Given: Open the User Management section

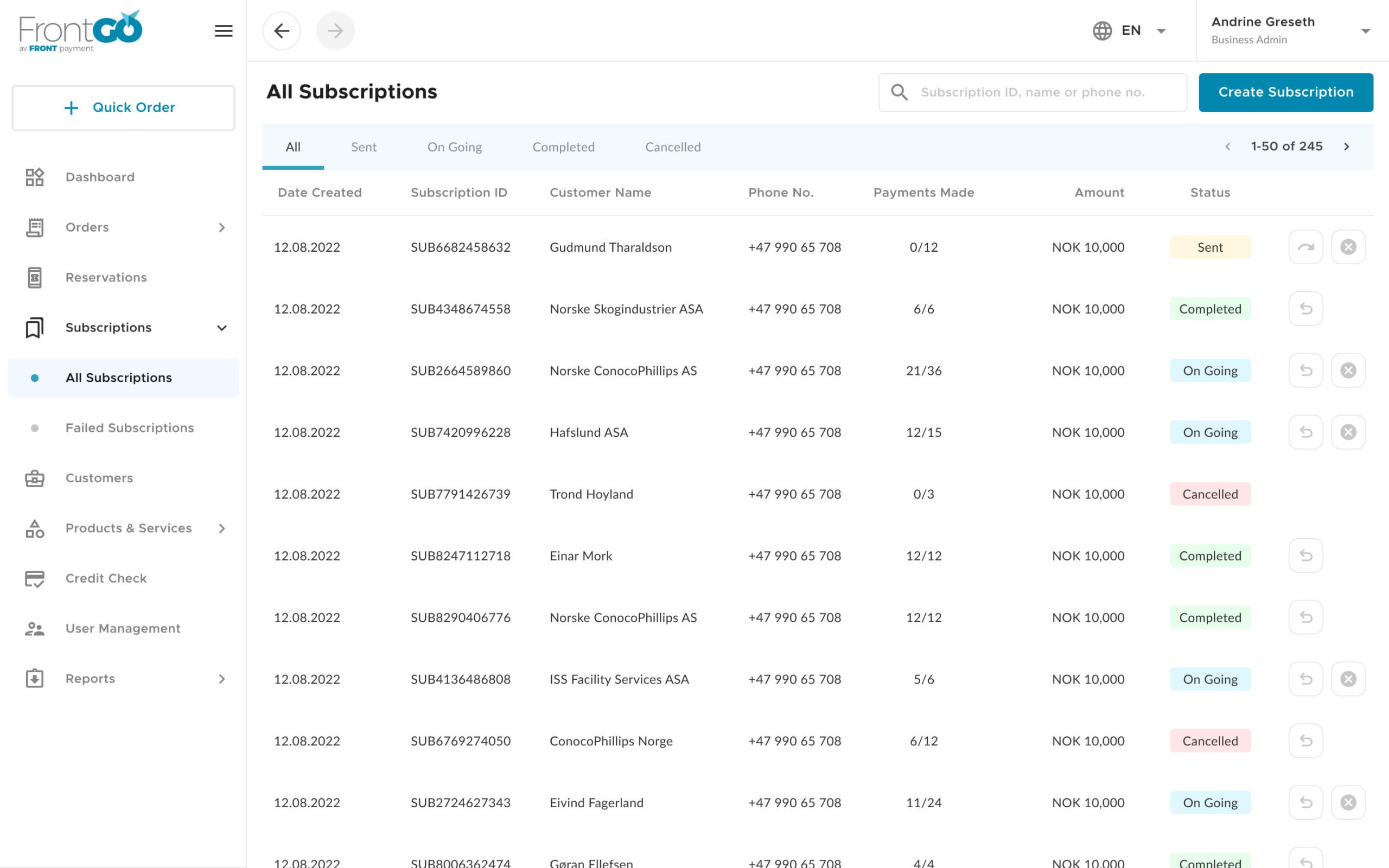Looking at the screenshot, I should [x=122, y=628].
